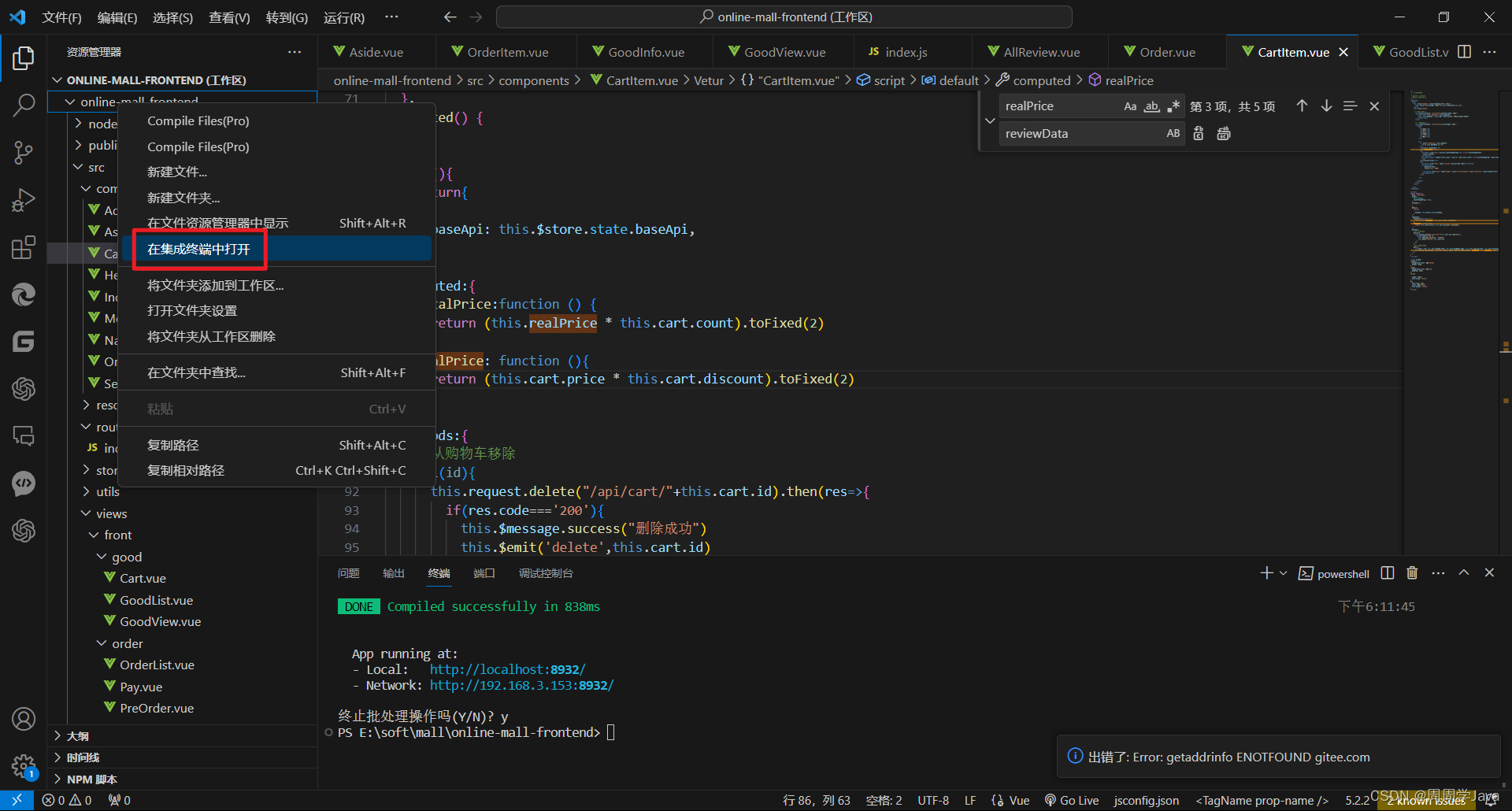Click the Vue language mode indicator
Screen dimensions: 1512x811
(x=1019, y=800)
